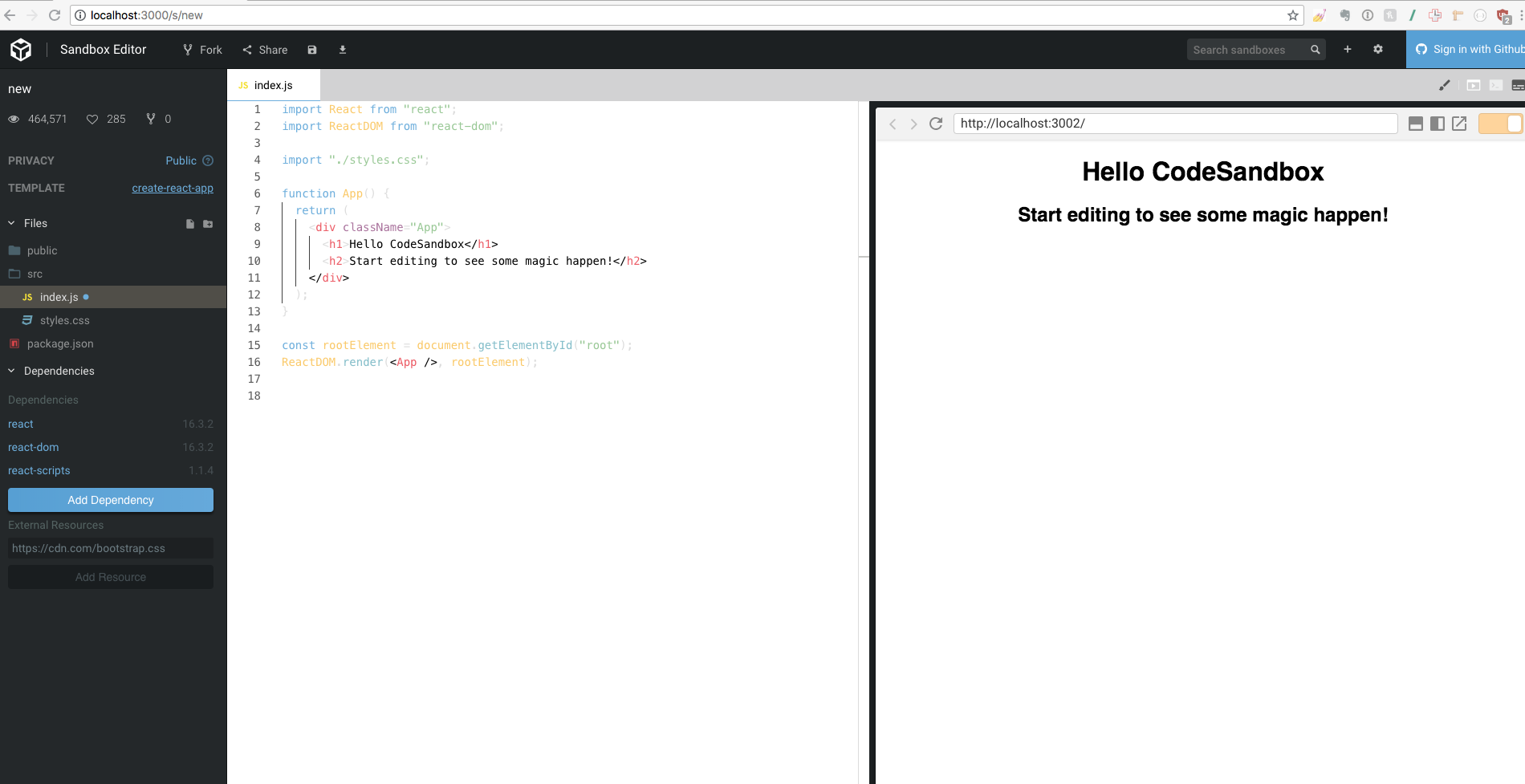Screen dimensions: 1525x784
Task: Click the Public privacy help icon
Action: pyautogui.click(x=208, y=160)
